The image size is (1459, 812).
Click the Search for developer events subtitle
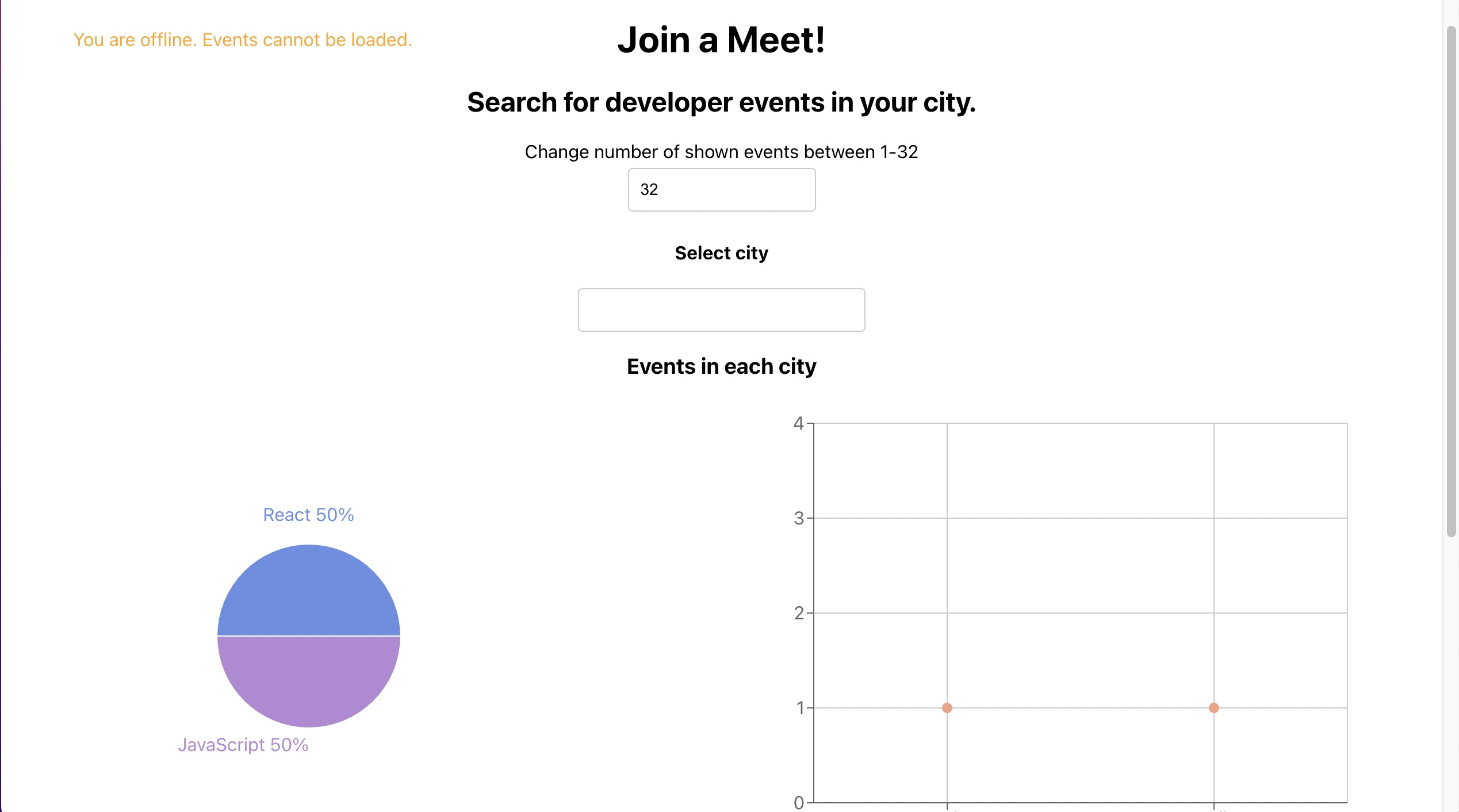coord(721,102)
